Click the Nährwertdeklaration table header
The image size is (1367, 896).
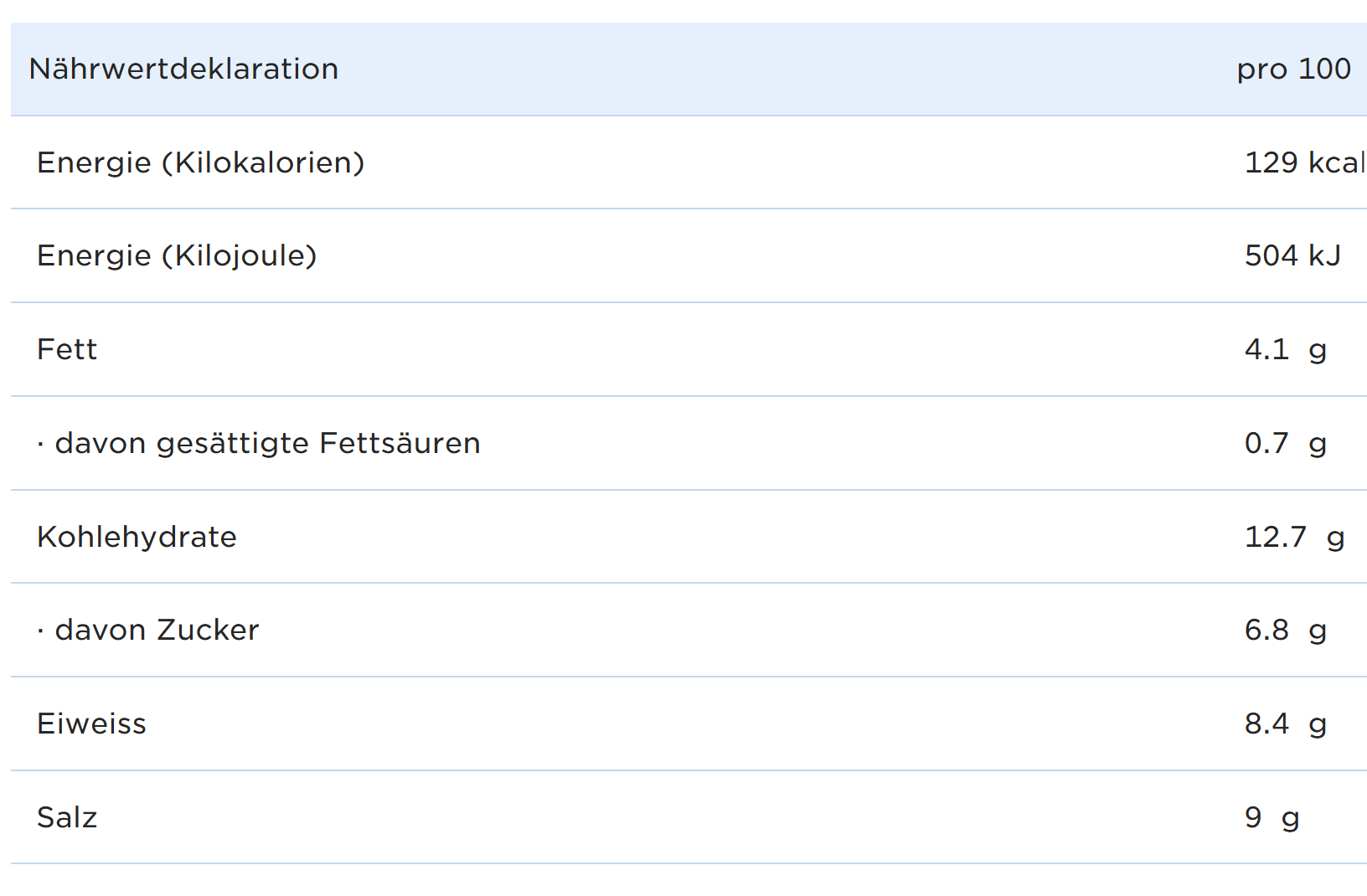tap(183, 69)
